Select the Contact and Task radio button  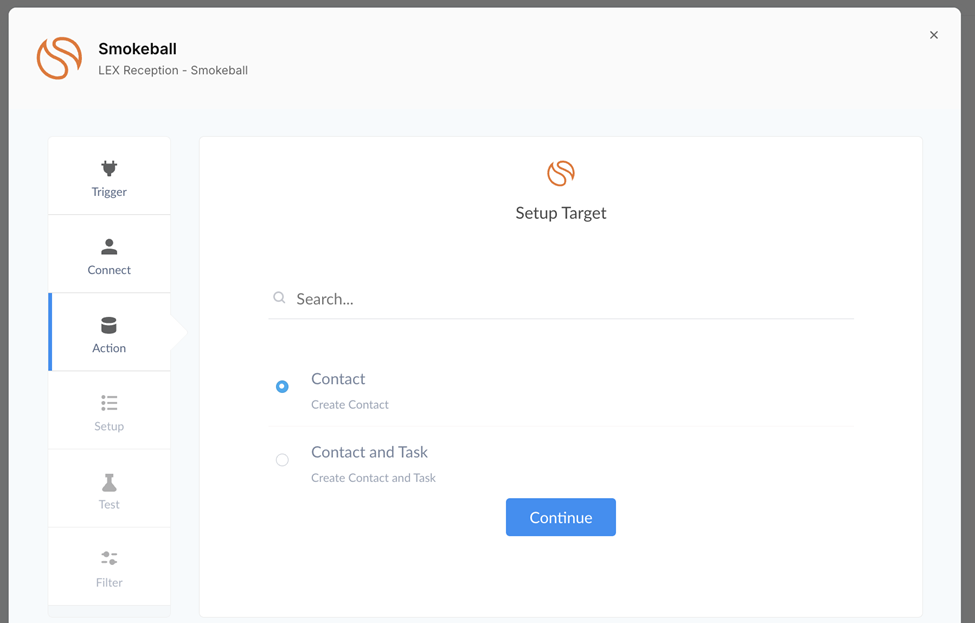pos(282,460)
